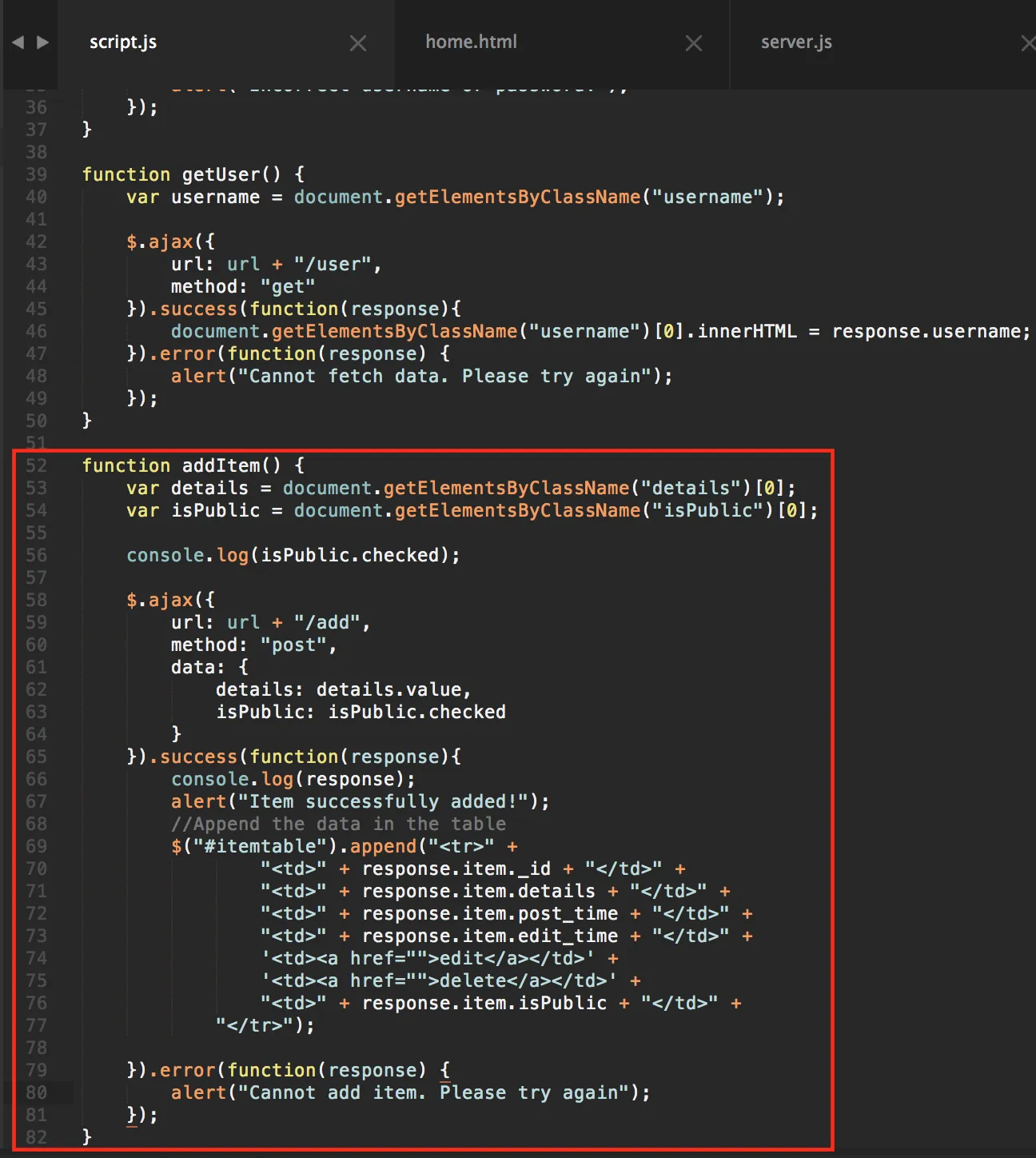Screen dimensions: 1036x1158
Task: Close the script.js tab
Action: point(358,43)
